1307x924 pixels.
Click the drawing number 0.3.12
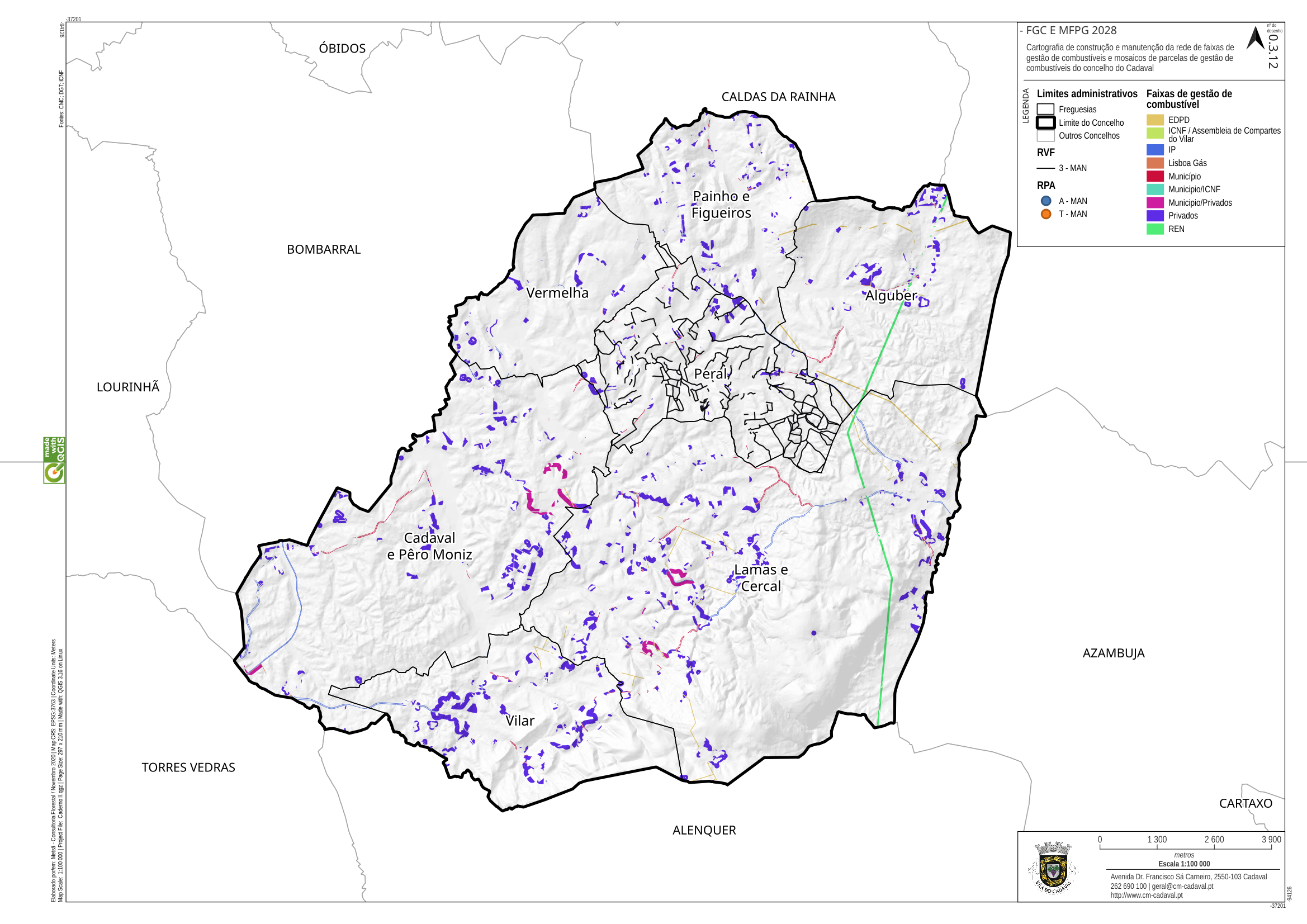tap(1273, 52)
